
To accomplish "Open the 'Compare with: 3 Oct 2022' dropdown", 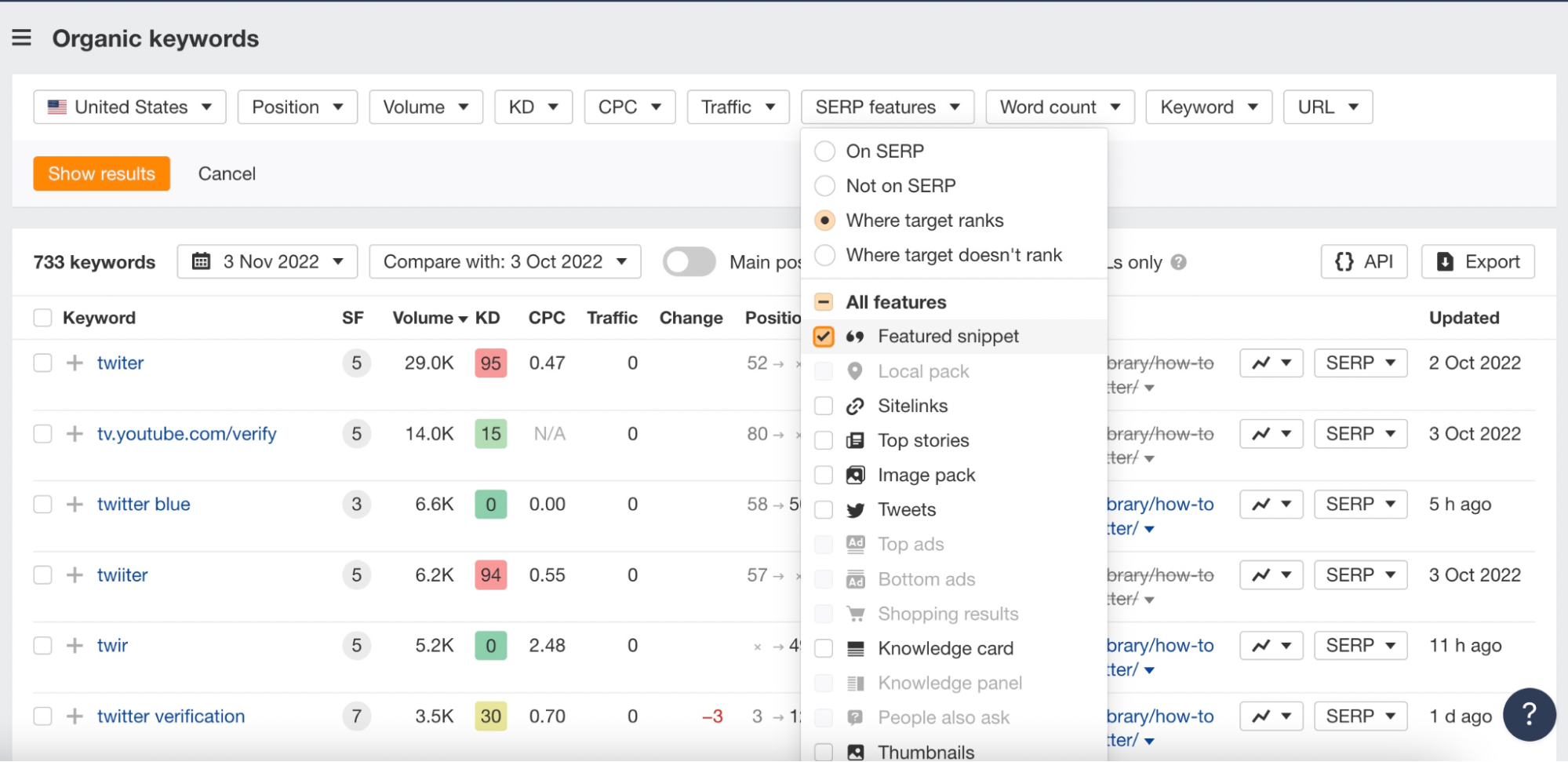I will 505,261.
